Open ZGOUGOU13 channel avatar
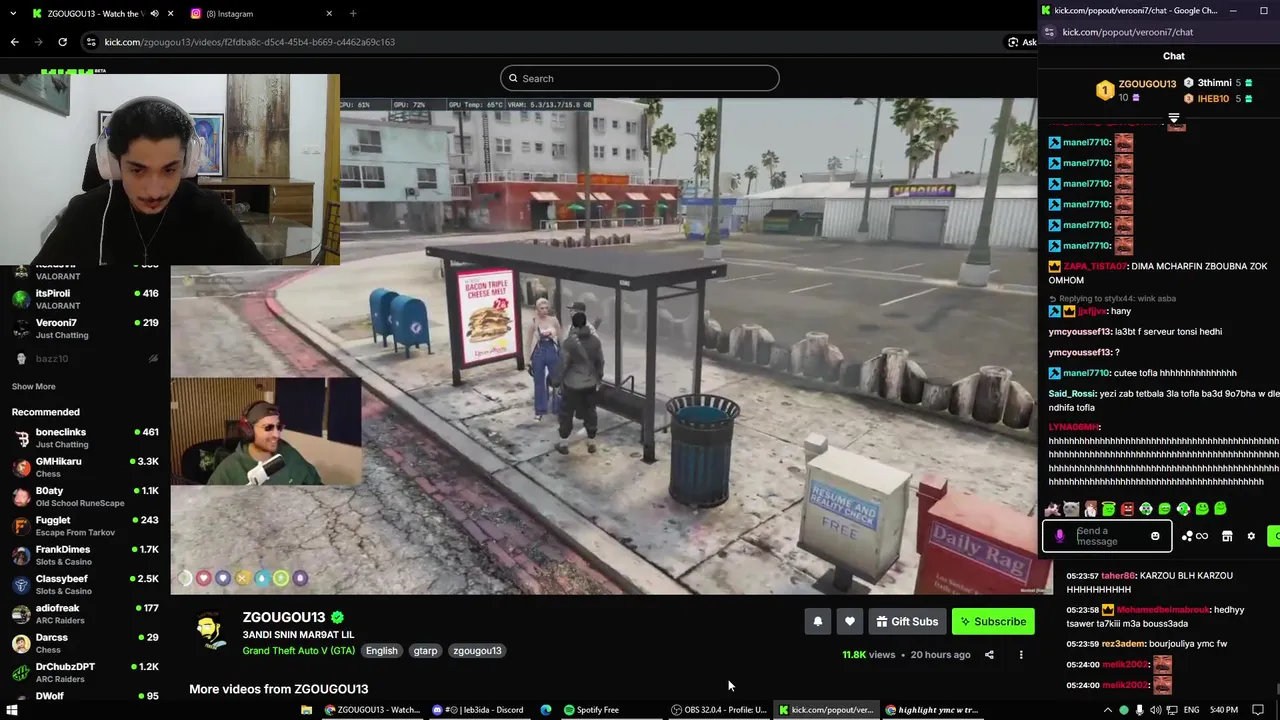 click(209, 631)
